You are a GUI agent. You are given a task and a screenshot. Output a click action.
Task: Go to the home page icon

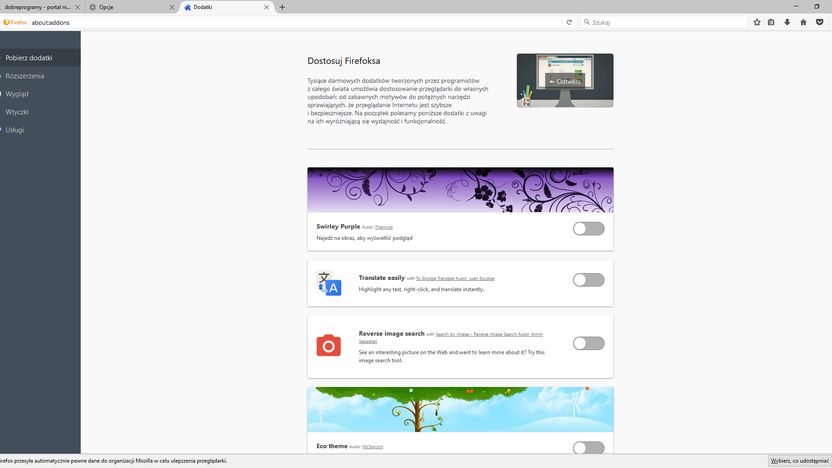coord(803,22)
